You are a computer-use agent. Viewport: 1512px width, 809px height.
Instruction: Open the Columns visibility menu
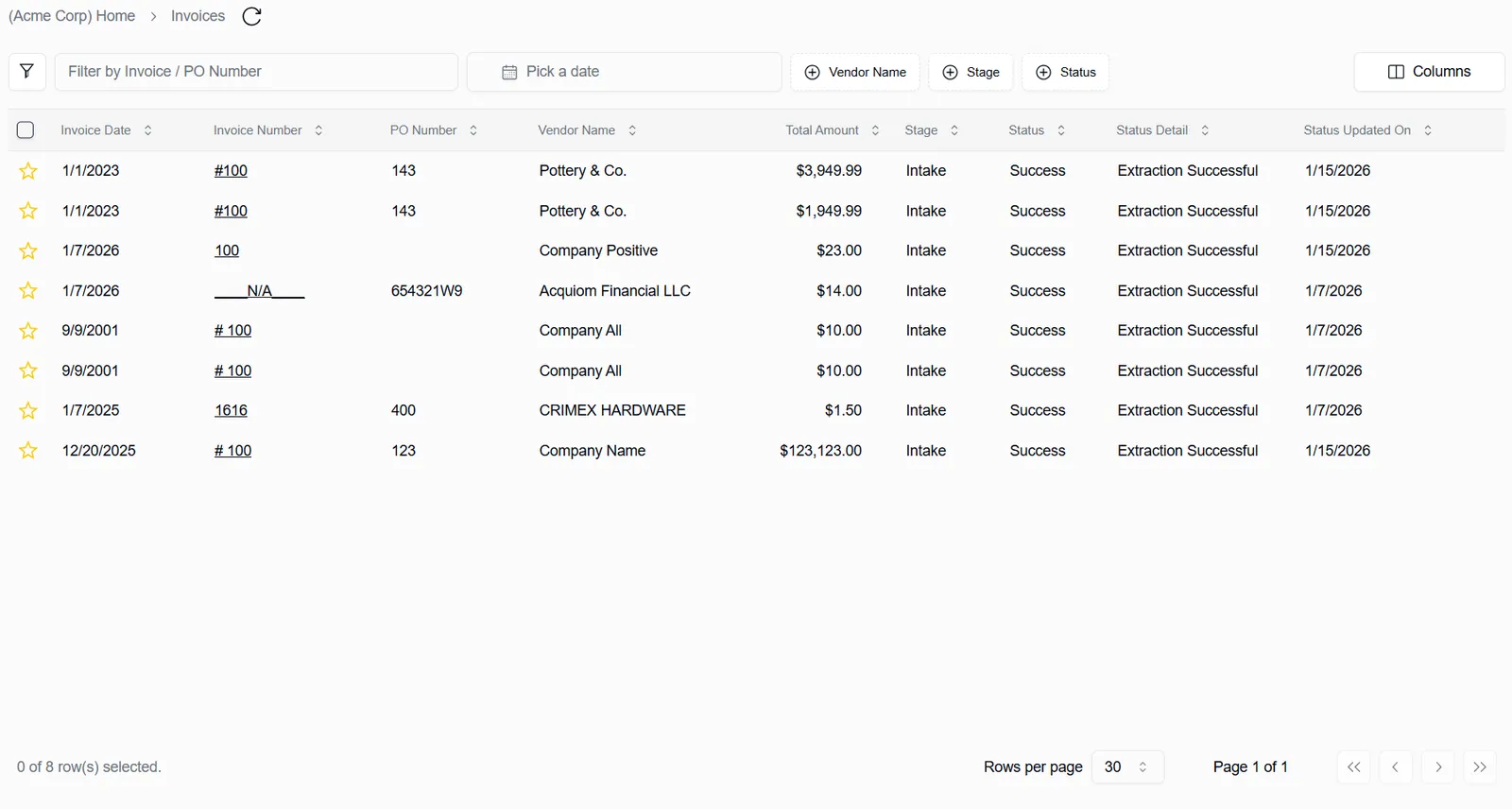(1429, 72)
